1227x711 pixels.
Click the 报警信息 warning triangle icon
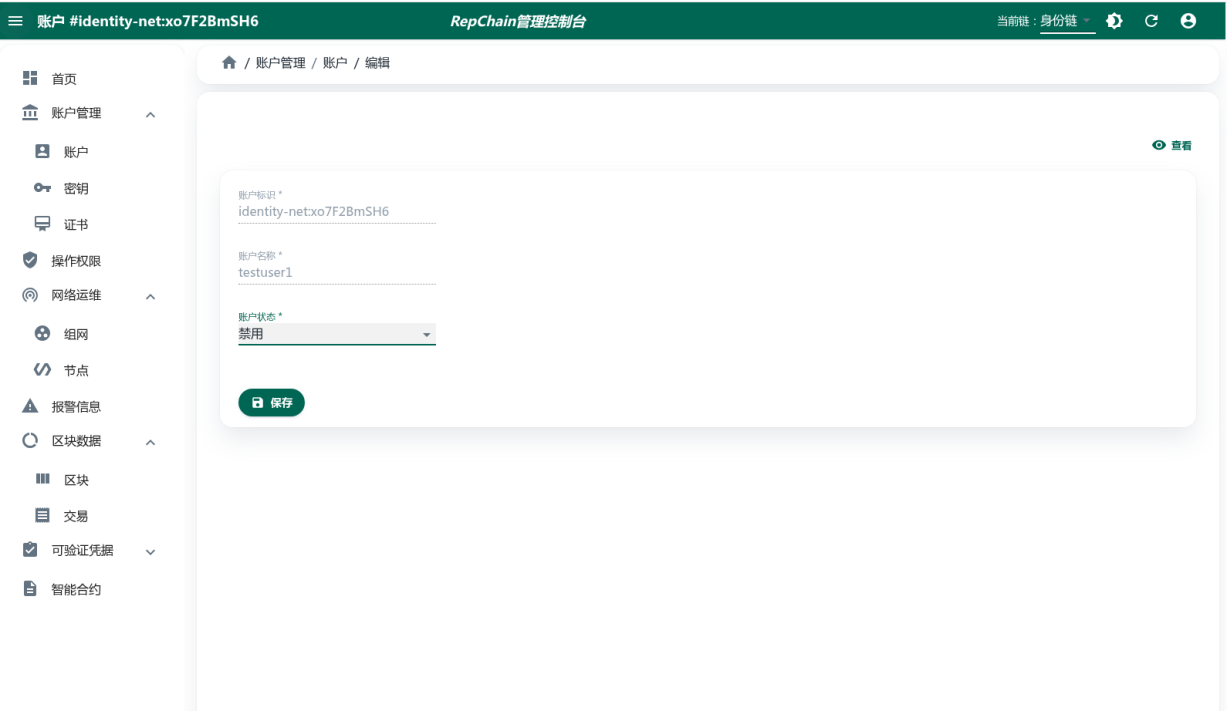click(30, 406)
